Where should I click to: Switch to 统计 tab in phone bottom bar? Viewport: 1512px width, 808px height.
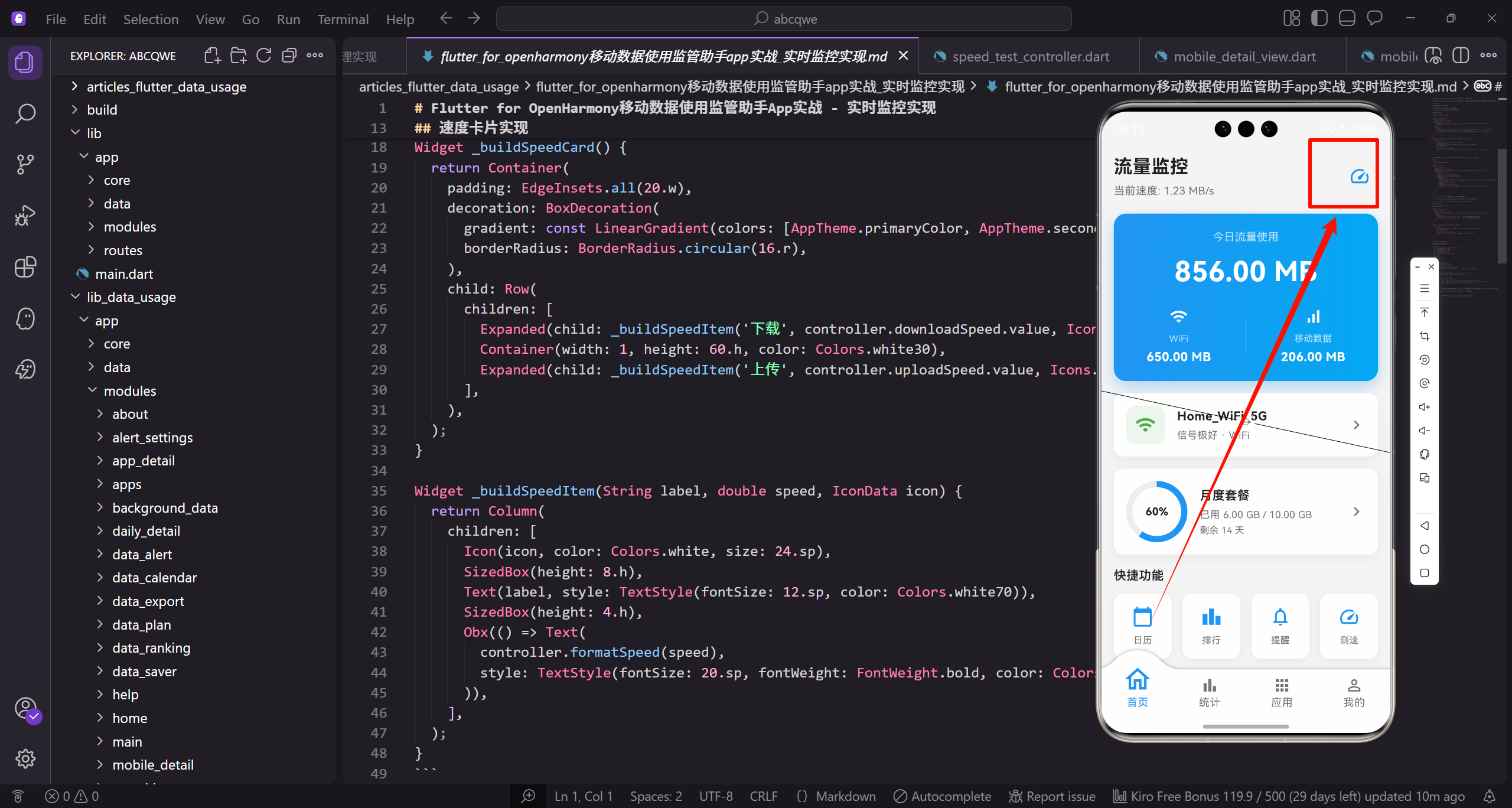point(1209,692)
